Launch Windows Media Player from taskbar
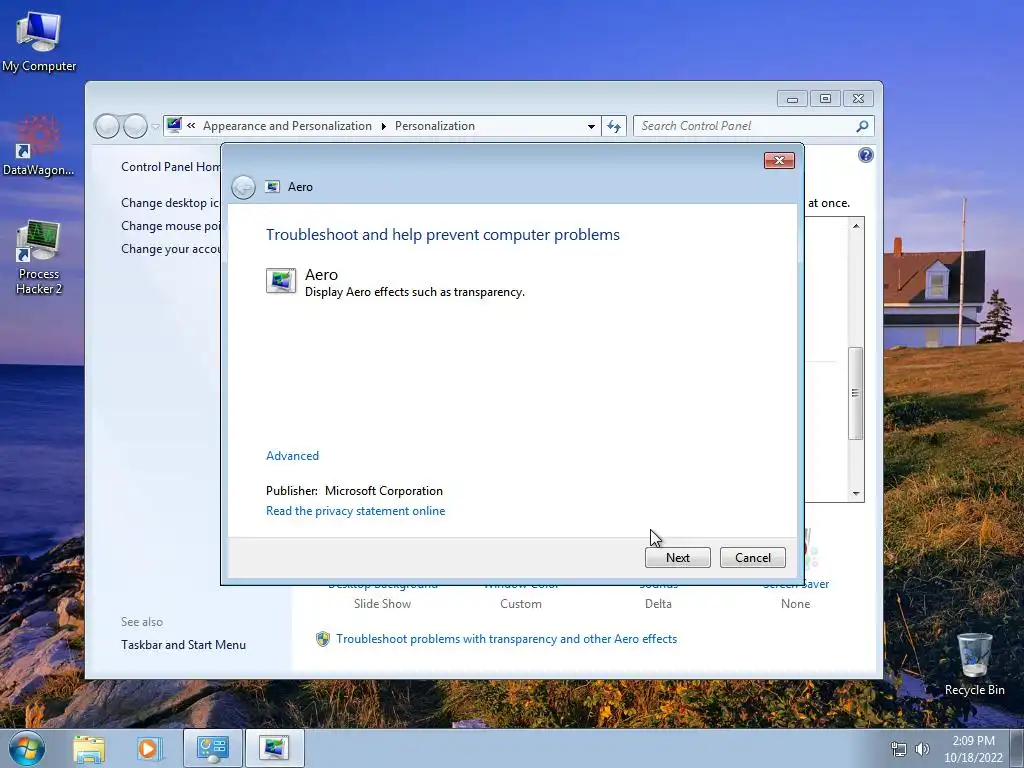The width and height of the screenshot is (1024, 768). pos(149,748)
